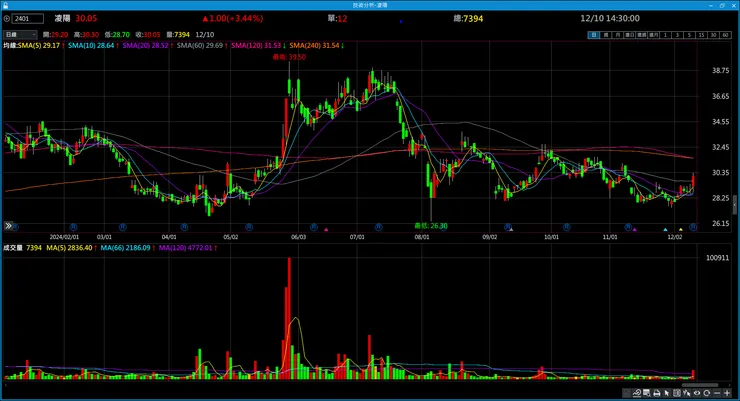740x401 pixels.
Task: Click the horizontal chart scrollbar thumb
Action: point(700,385)
